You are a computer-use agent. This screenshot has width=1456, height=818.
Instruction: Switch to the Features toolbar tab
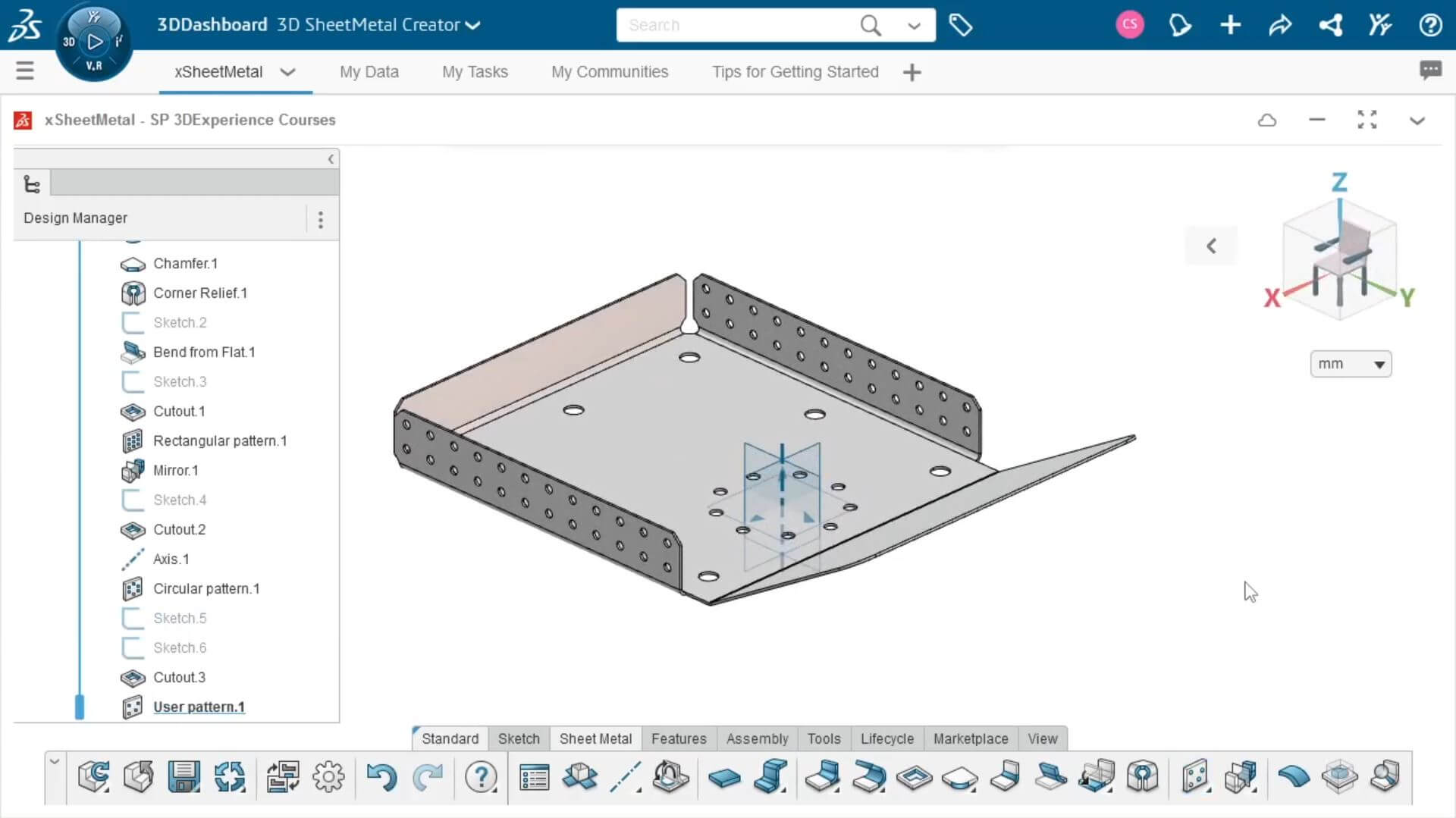coord(679,738)
